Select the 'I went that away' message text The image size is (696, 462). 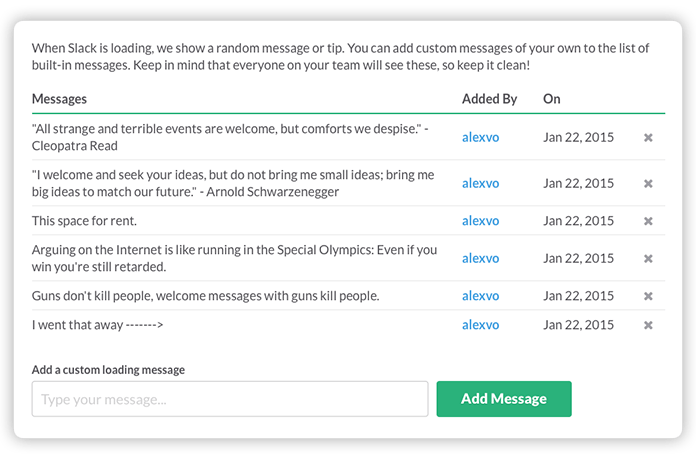(x=98, y=325)
